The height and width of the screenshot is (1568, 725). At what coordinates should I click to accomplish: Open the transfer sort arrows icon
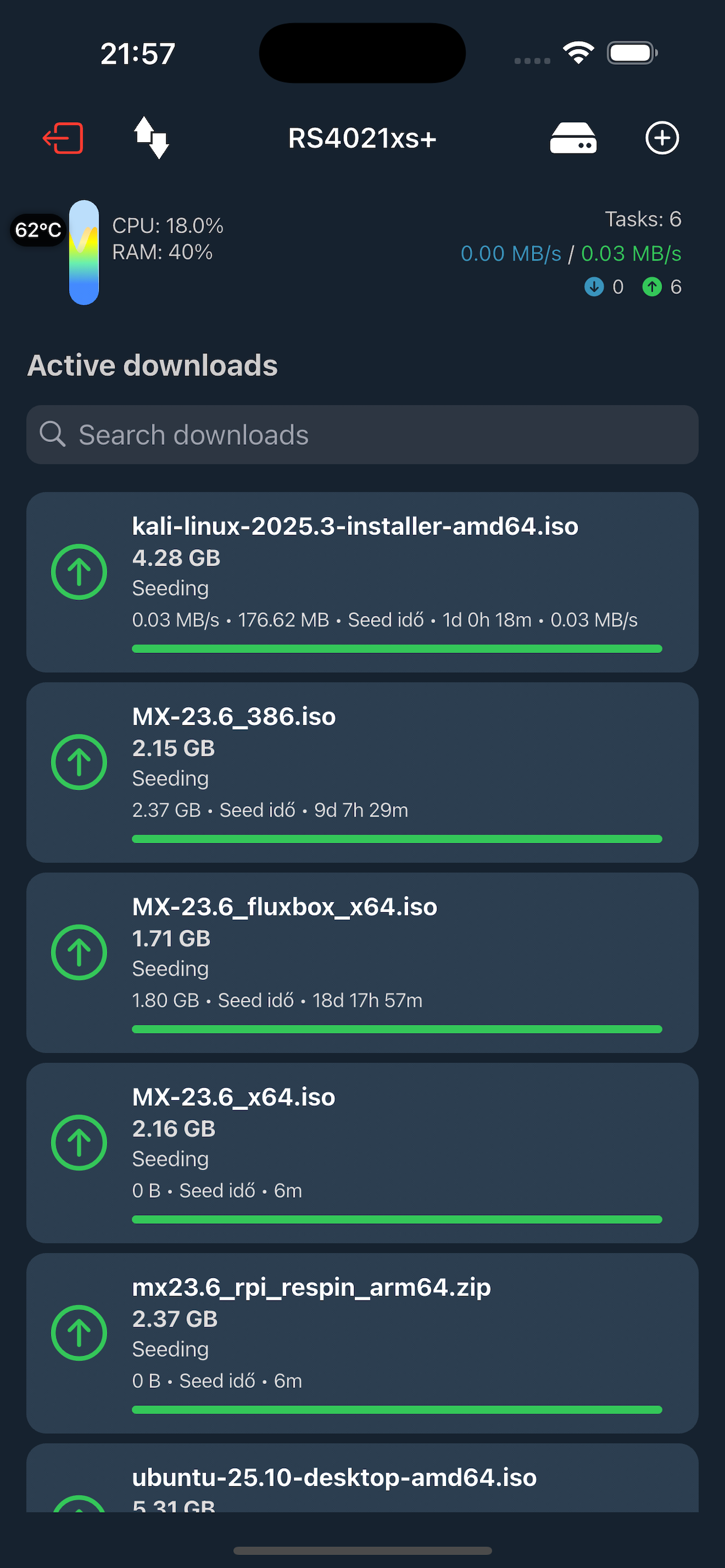[x=151, y=138]
